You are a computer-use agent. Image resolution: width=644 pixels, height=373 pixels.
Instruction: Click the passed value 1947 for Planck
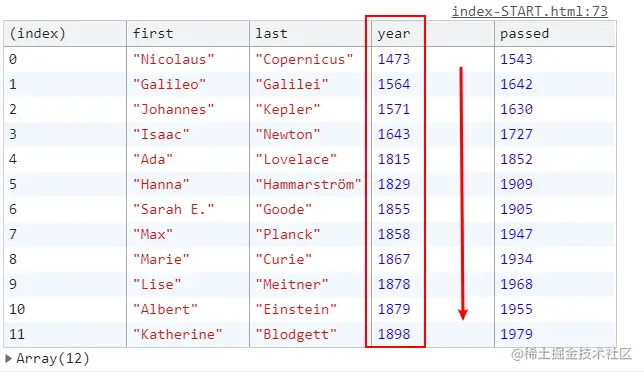point(516,235)
